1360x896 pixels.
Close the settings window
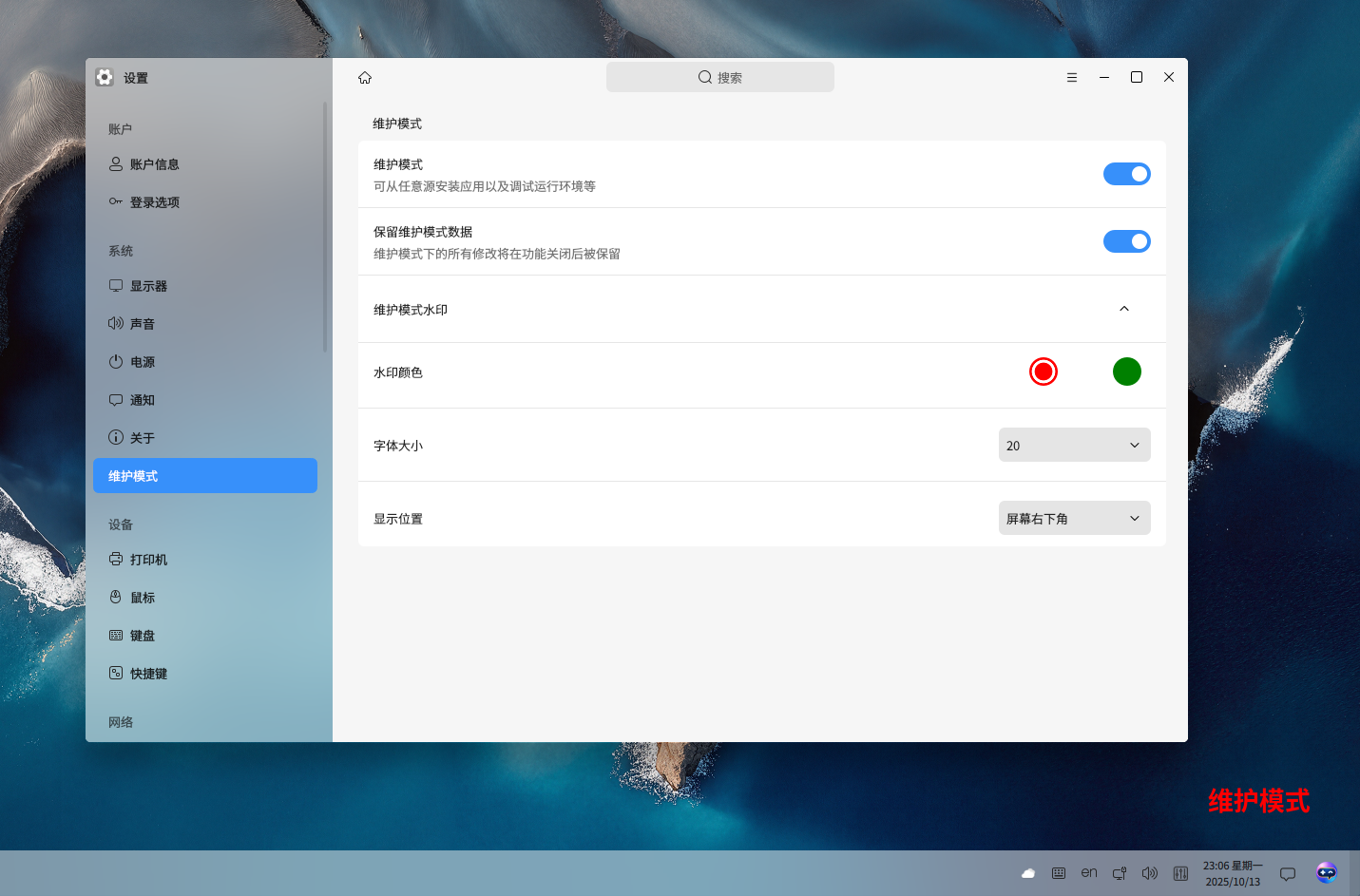[1169, 77]
